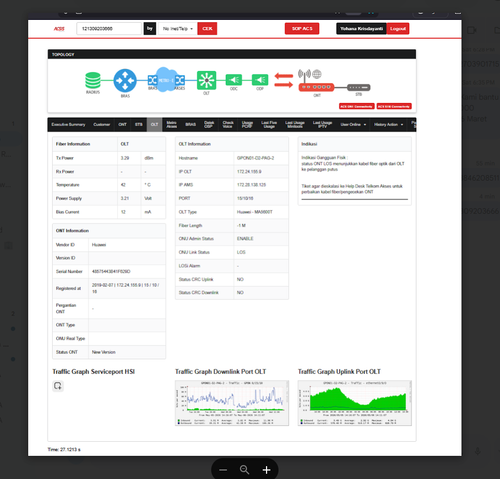Open the Usage PCRF tab
Screen dimensions: 500x479
coord(247,124)
